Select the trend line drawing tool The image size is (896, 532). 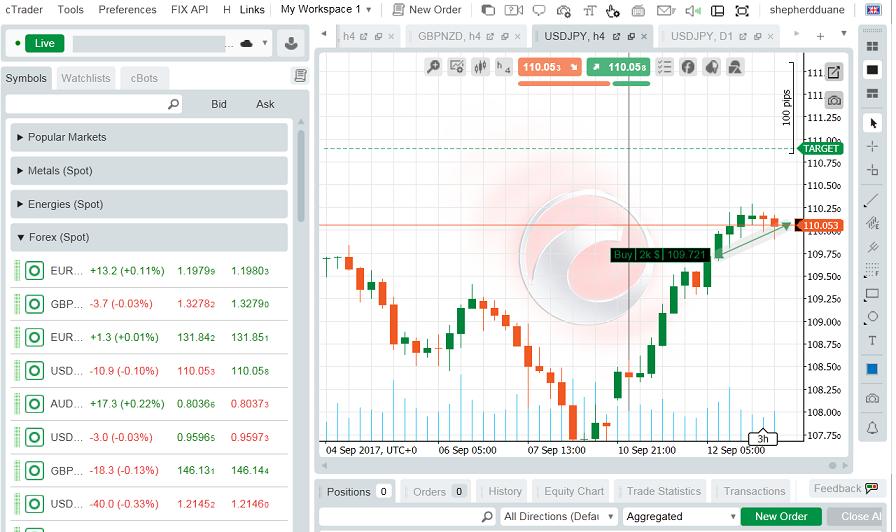873,199
